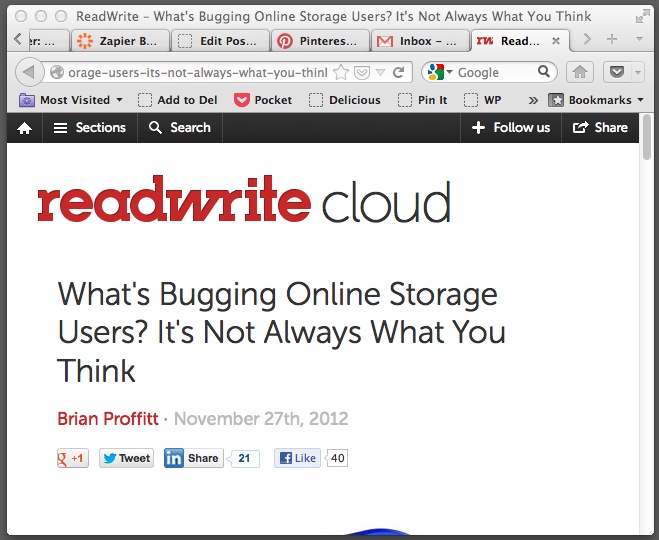
Task: Go back with the browser back arrow
Action: (29, 72)
